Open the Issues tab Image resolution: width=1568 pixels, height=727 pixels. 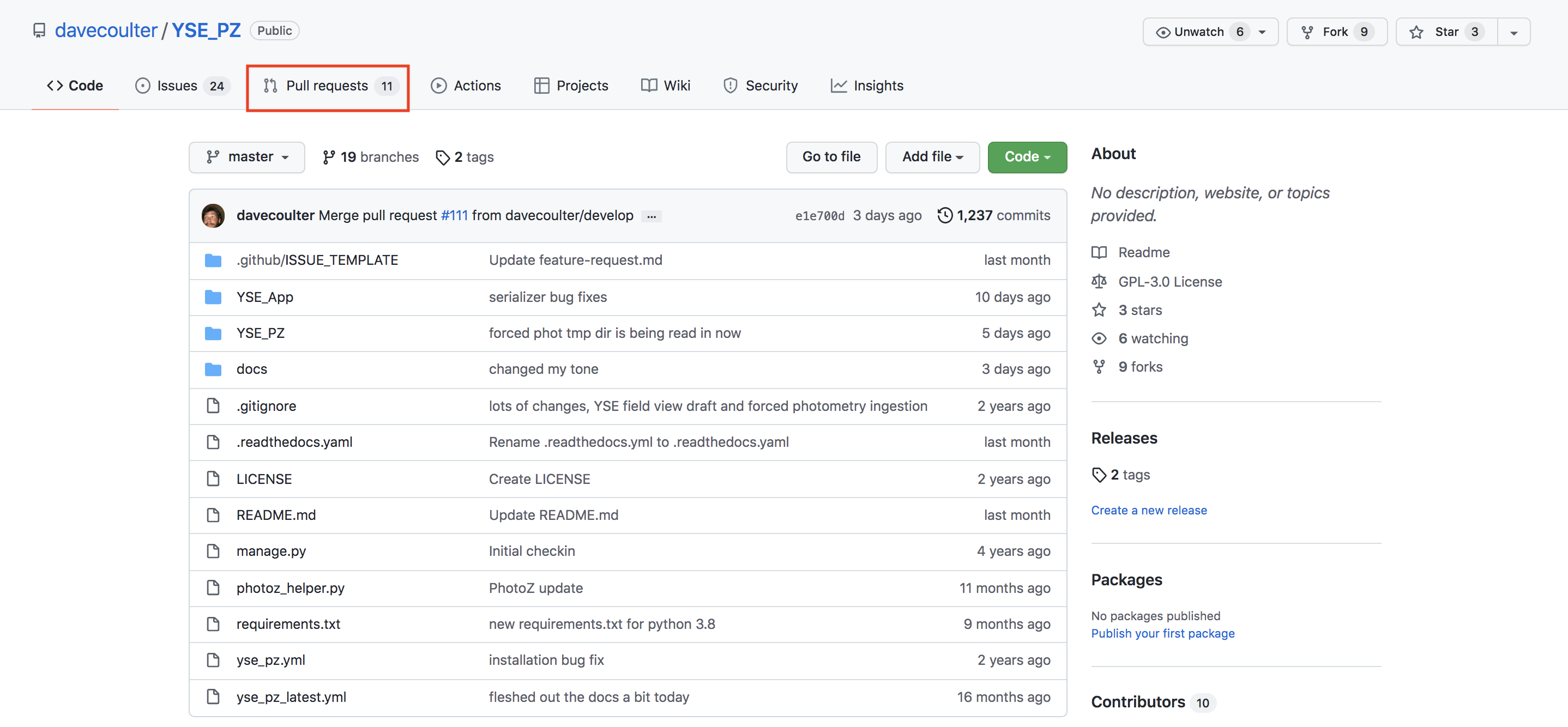click(182, 86)
